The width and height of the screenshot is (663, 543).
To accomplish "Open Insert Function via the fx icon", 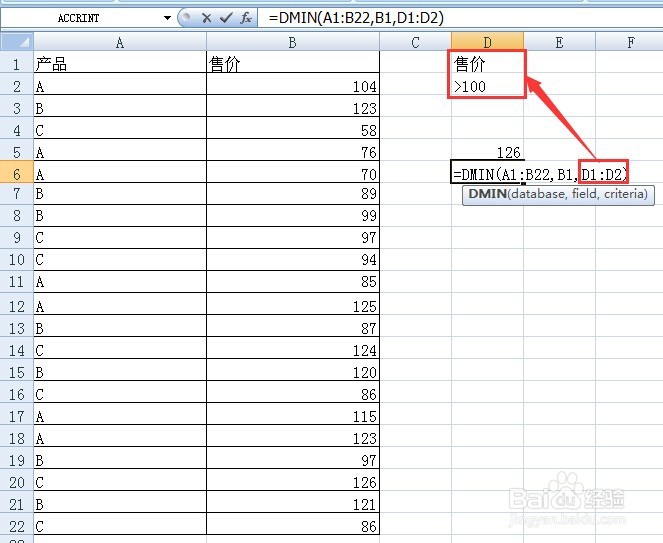I will pyautogui.click(x=246, y=18).
